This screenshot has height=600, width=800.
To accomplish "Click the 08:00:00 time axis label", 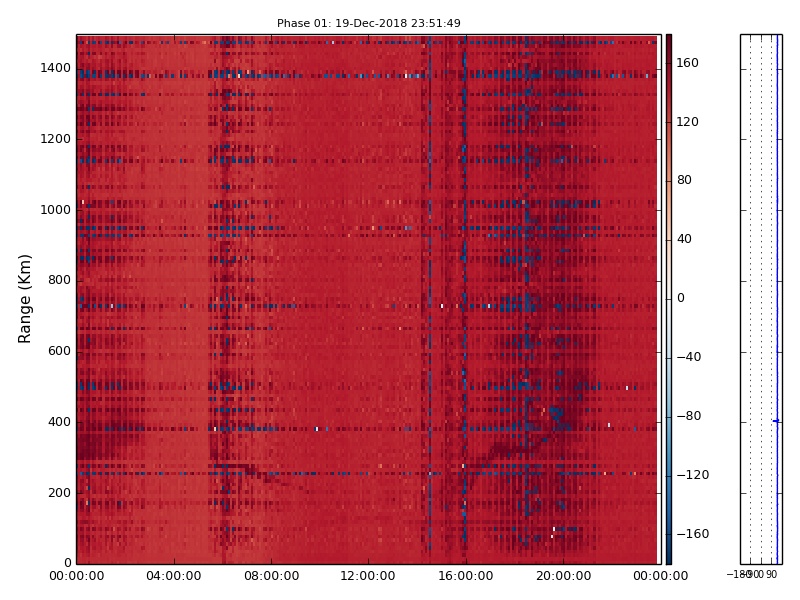I will pos(271,576).
